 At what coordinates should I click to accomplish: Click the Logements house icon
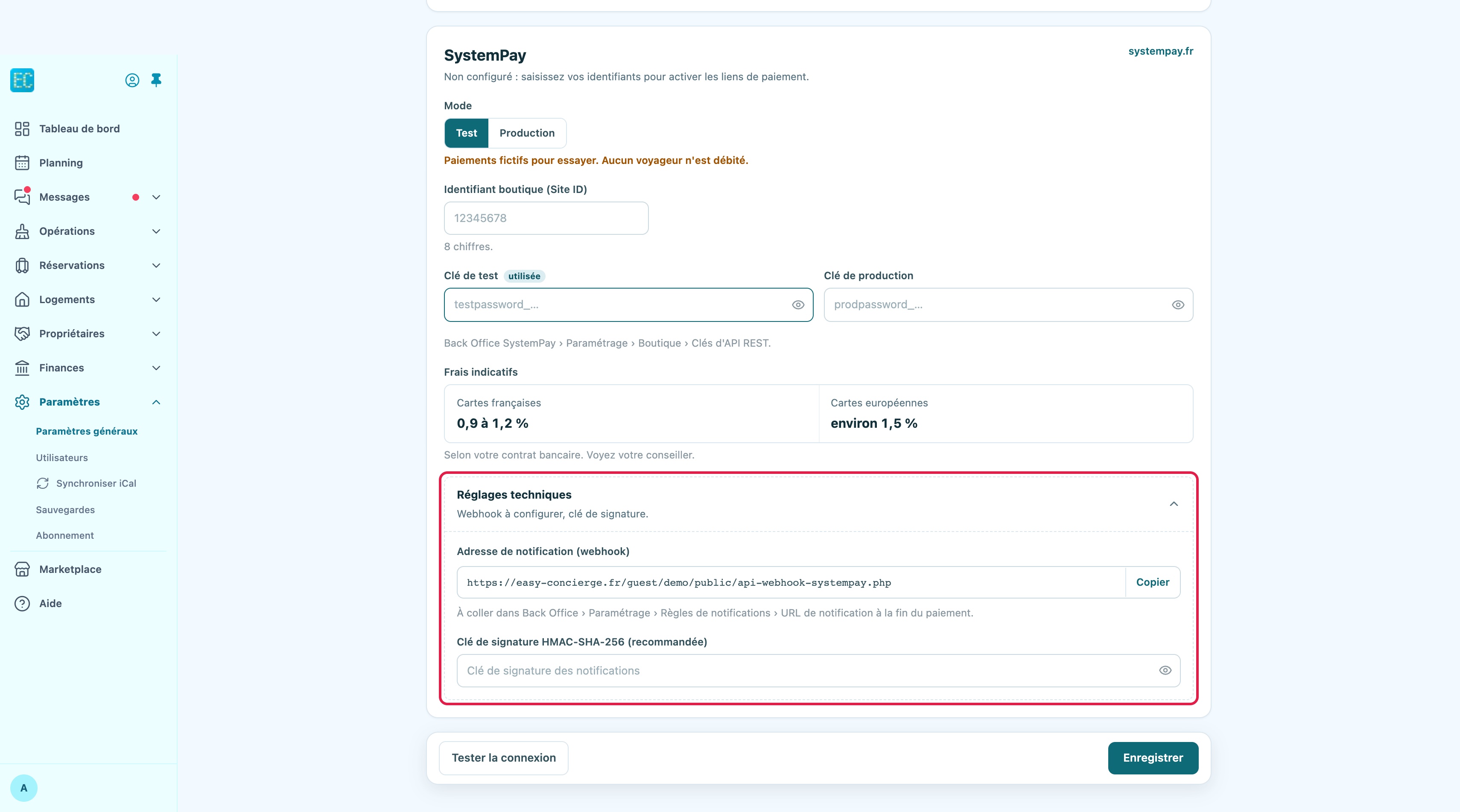coord(22,299)
